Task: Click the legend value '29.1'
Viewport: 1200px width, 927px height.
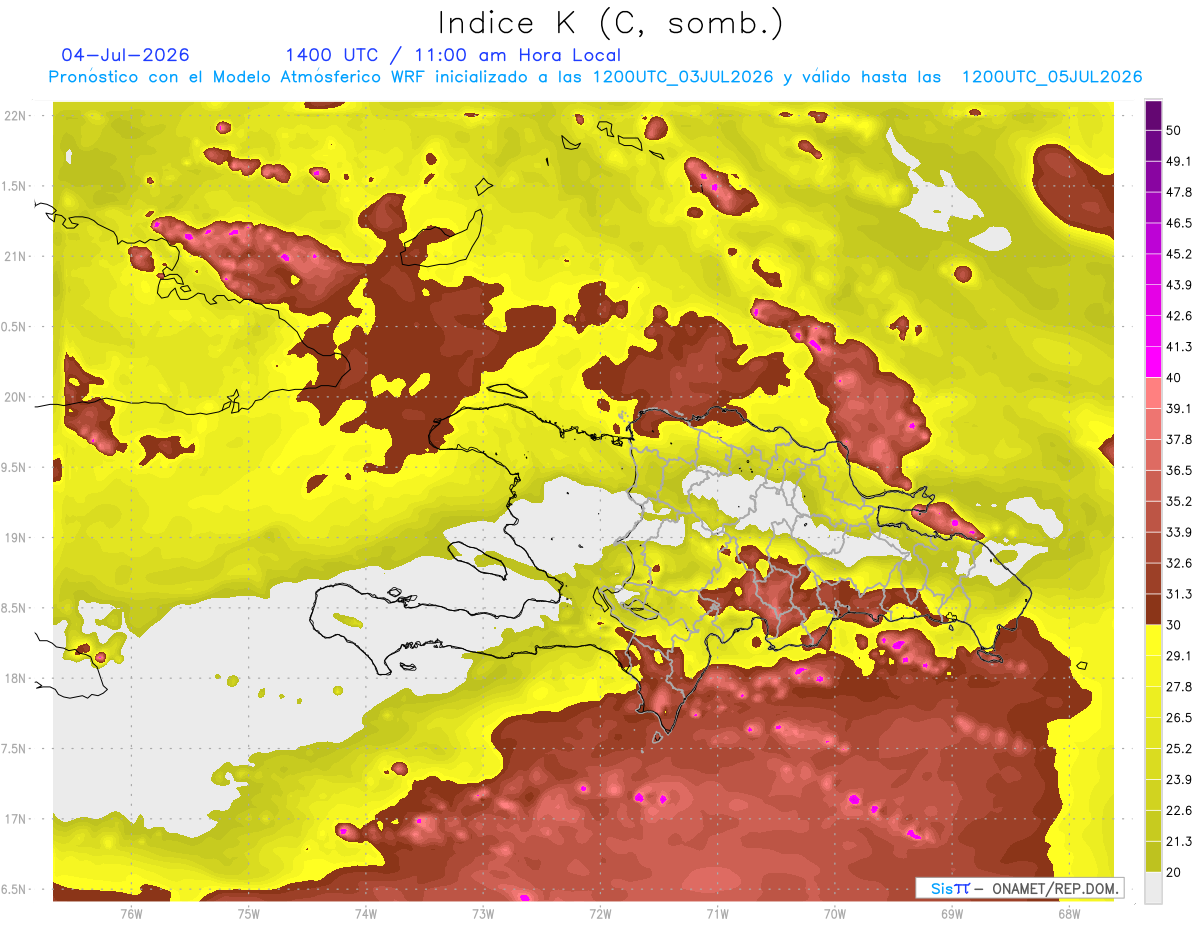Action: [x=1178, y=656]
